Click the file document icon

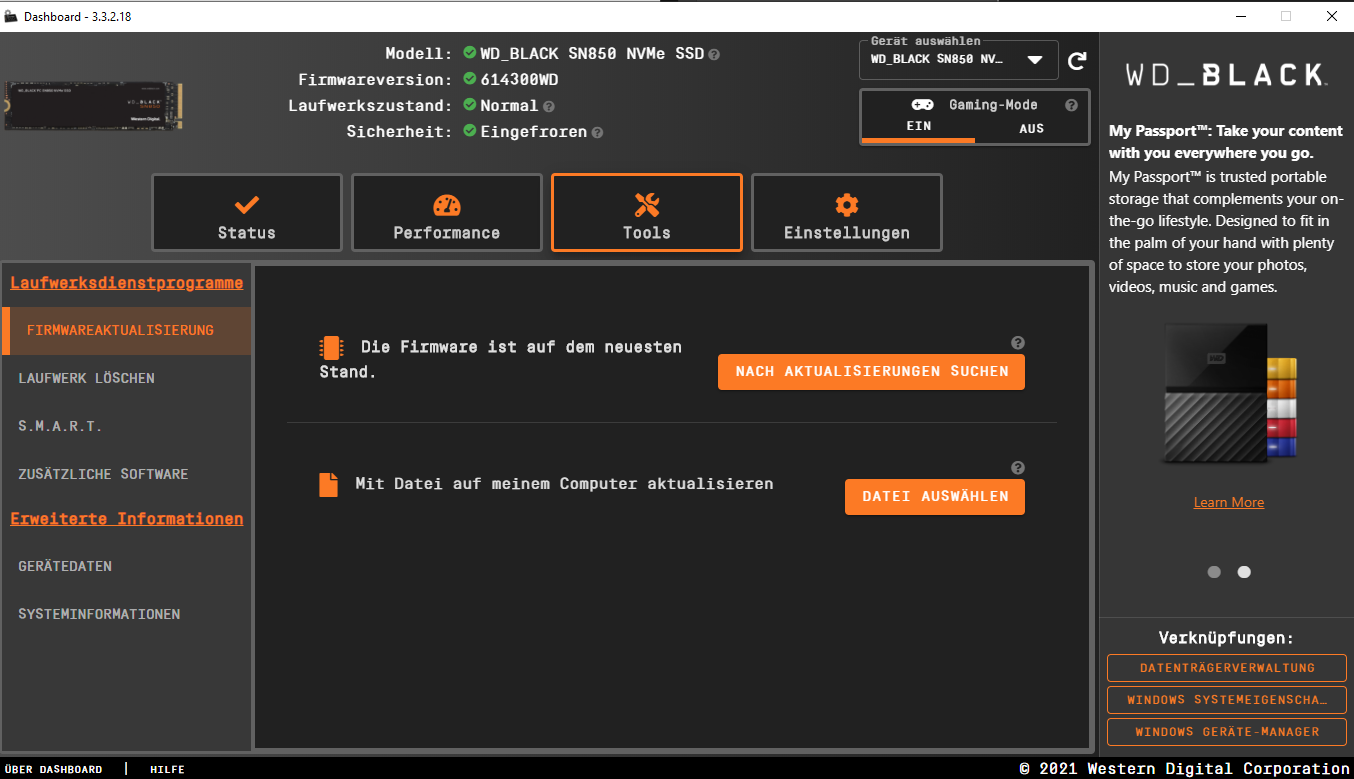[x=328, y=485]
